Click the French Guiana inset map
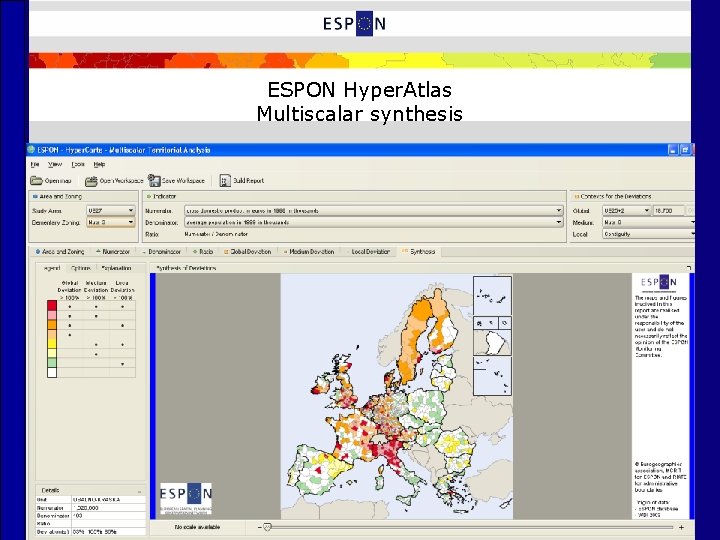Viewport: 720px width, 540px height. coord(492,343)
